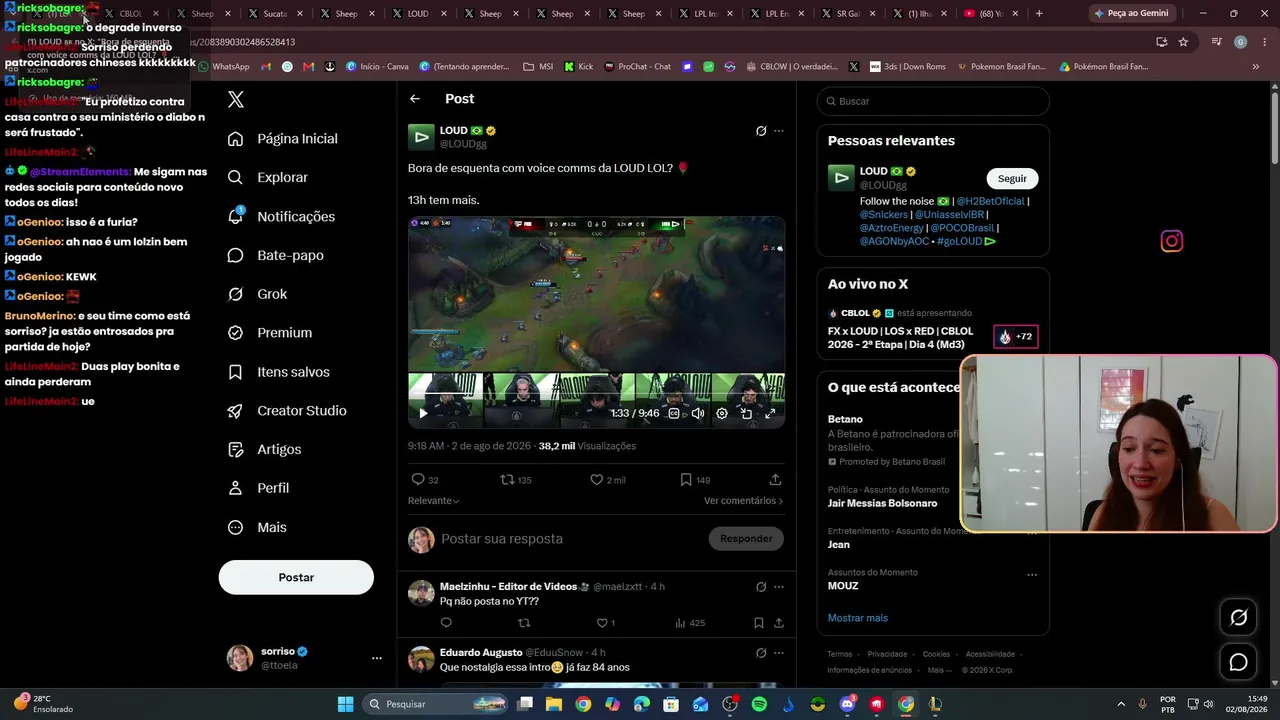Screen dimensions: 1280x720
Task: Click the X logo in the sidebar
Action: coord(236,99)
